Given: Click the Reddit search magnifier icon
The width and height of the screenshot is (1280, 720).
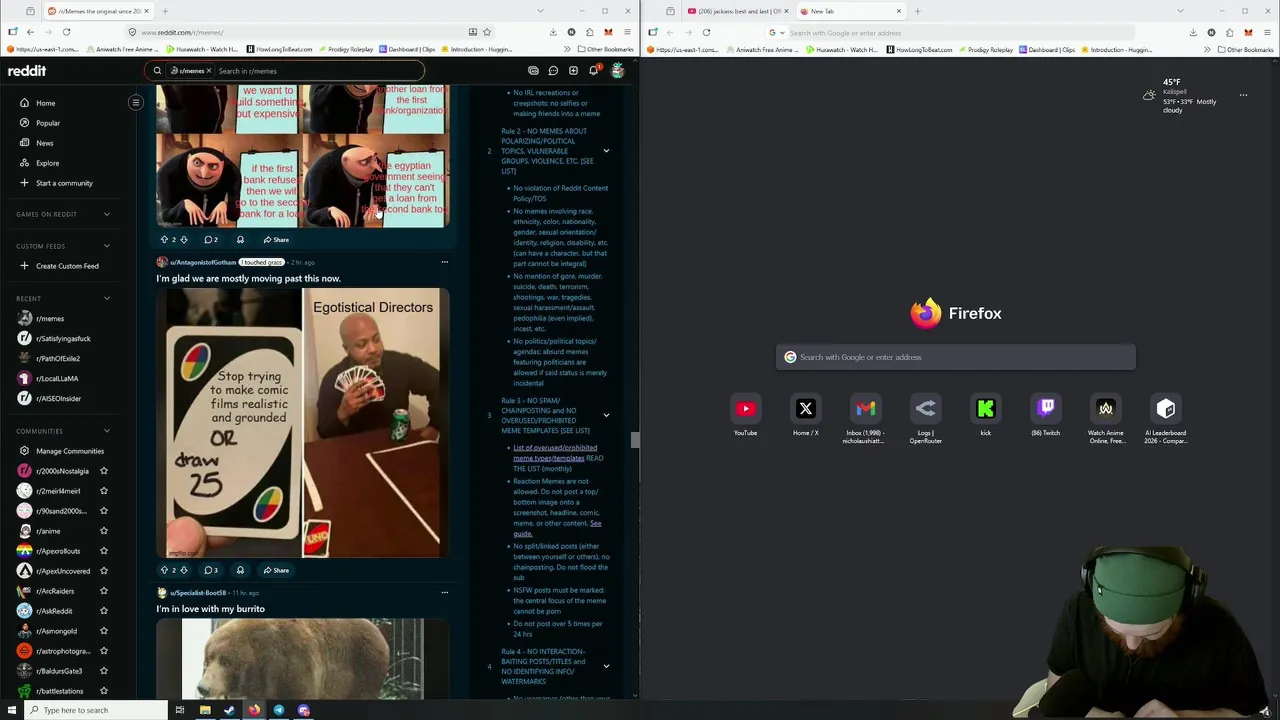Looking at the screenshot, I should (157, 71).
